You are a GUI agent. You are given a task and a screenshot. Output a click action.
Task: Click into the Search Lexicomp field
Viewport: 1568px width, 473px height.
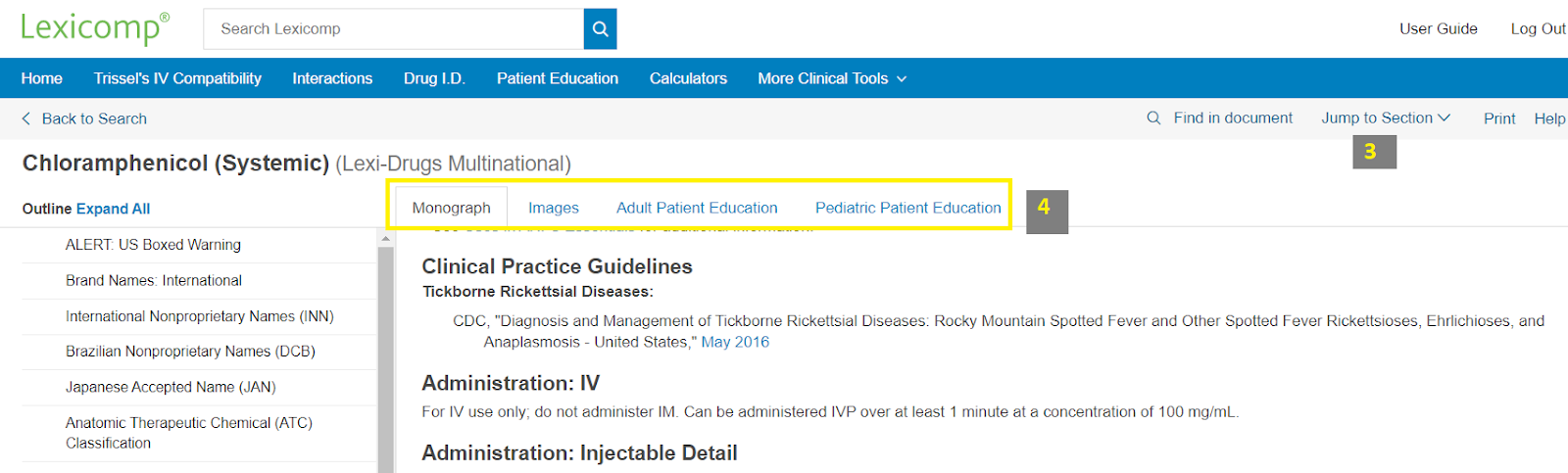coord(392,29)
